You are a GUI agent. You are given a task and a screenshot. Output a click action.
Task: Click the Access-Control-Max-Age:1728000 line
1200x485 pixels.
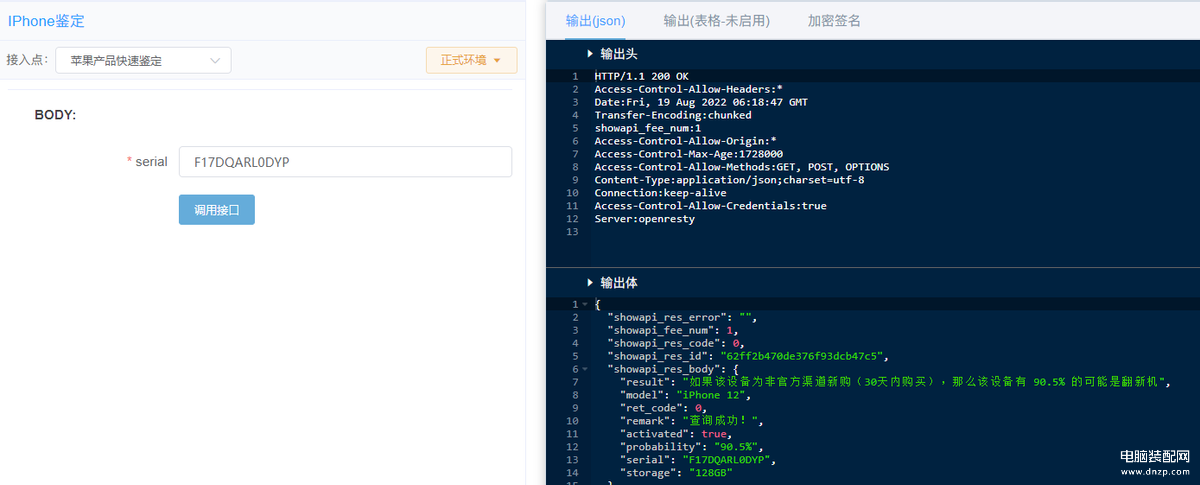[689, 154]
